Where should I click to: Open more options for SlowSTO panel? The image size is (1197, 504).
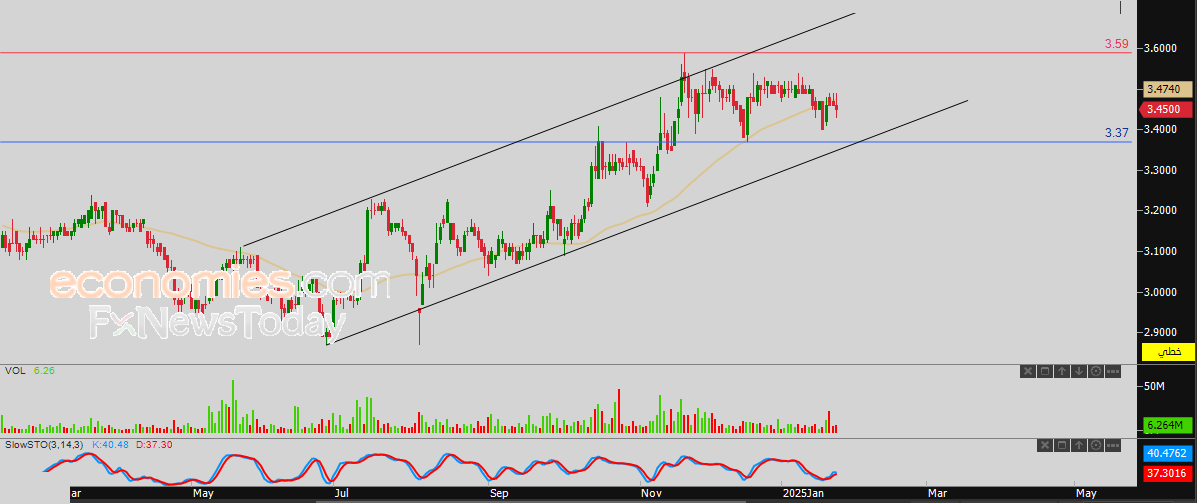tap(1113, 445)
